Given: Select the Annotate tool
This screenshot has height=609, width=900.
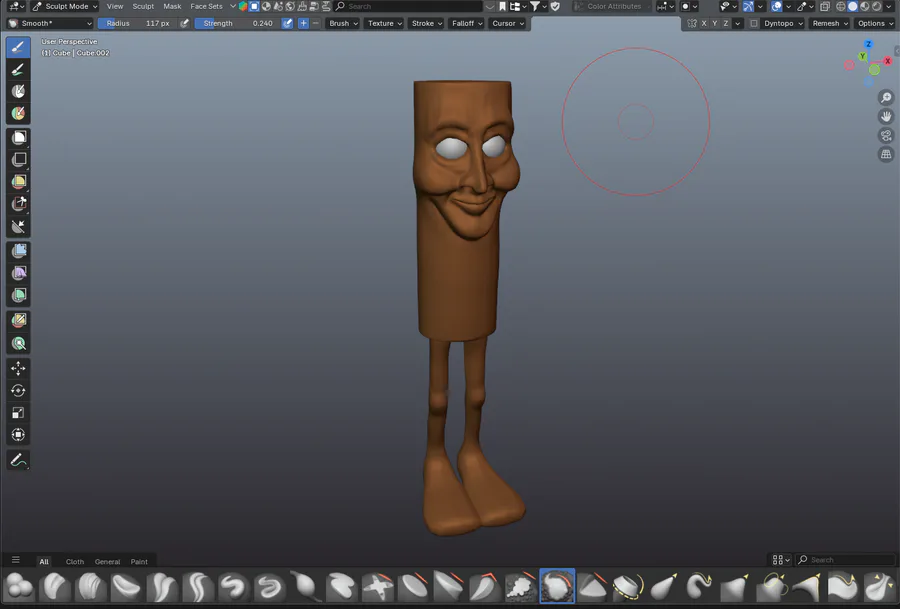Looking at the screenshot, I should 18,460.
